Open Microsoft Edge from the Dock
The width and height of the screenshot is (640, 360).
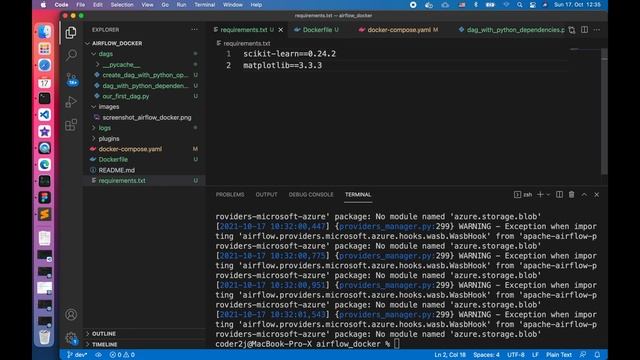[x=44, y=164]
